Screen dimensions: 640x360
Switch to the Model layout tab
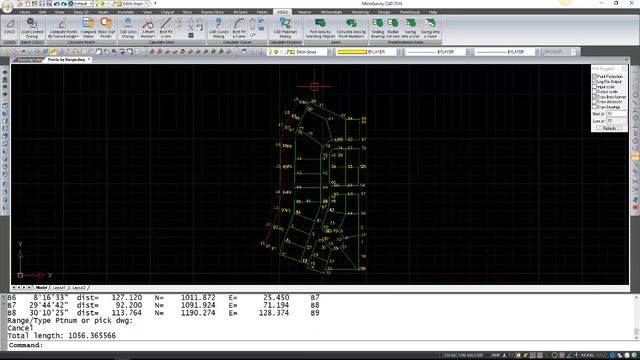pos(41,288)
